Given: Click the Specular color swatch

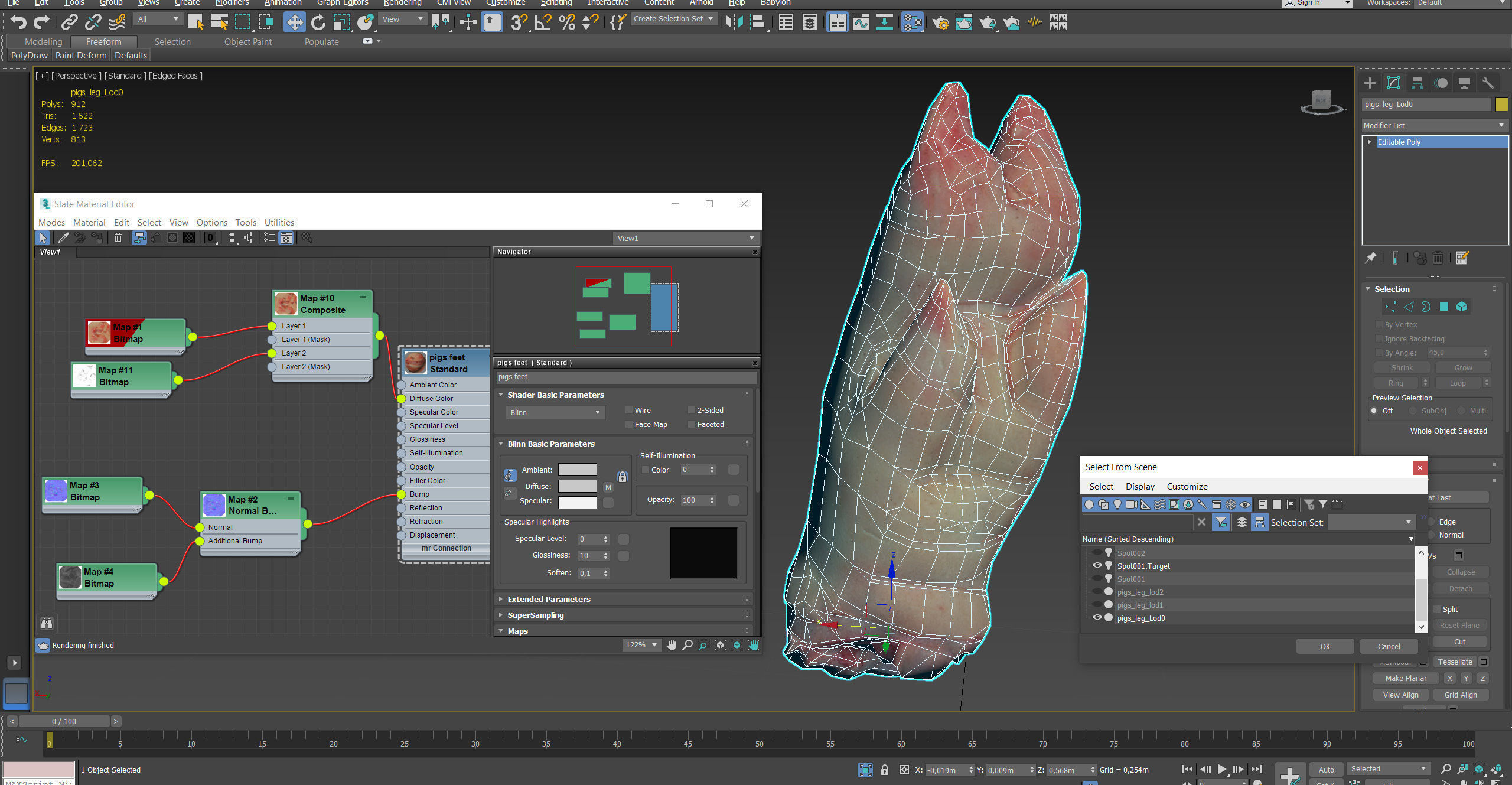Looking at the screenshot, I should [x=578, y=502].
